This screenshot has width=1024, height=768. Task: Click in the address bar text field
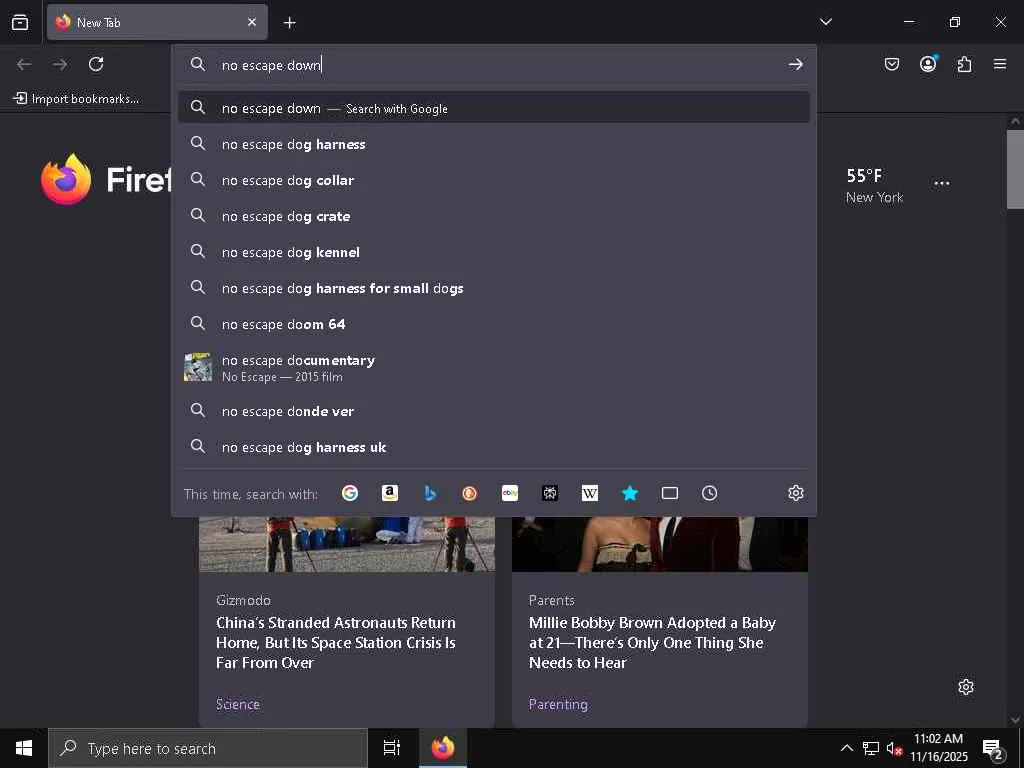point(496,65)
